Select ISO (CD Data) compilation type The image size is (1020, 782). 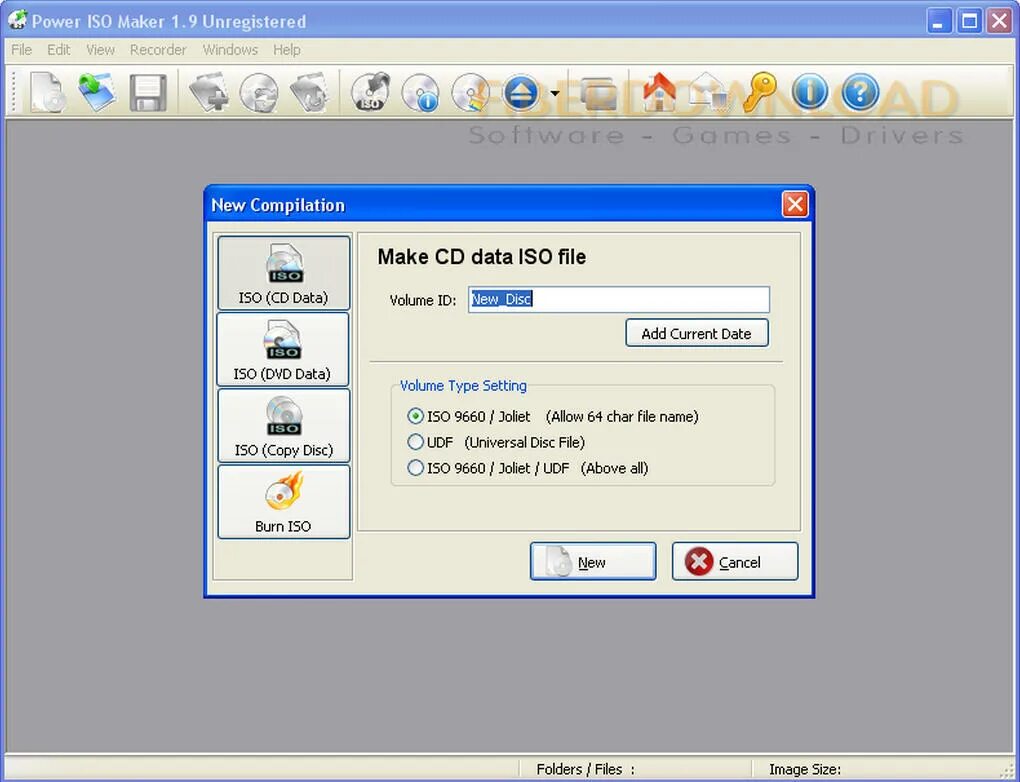pos(284,273)
